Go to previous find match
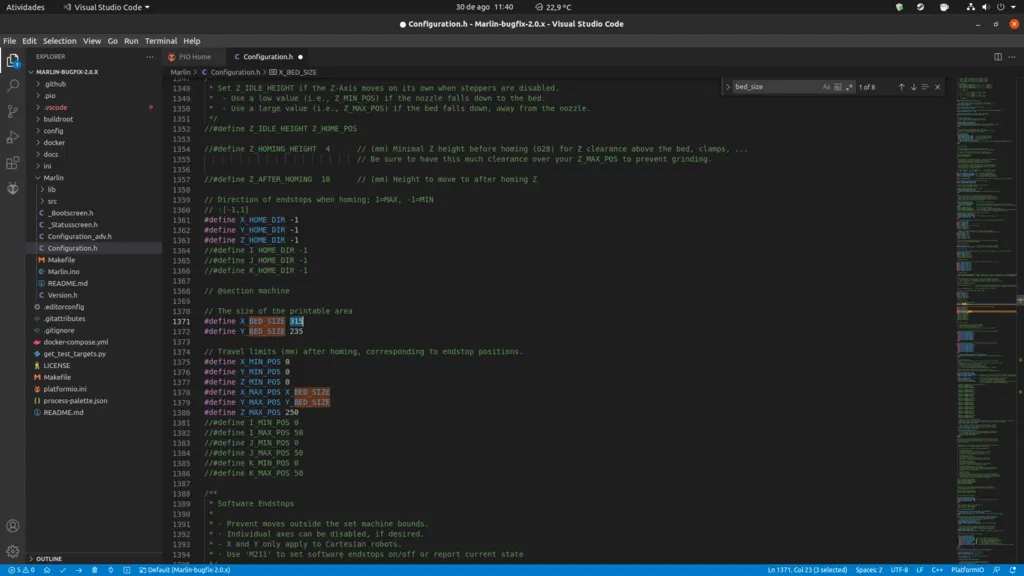Image resolution: width=1024 pixels, height=576 pixels. point(901,87)
